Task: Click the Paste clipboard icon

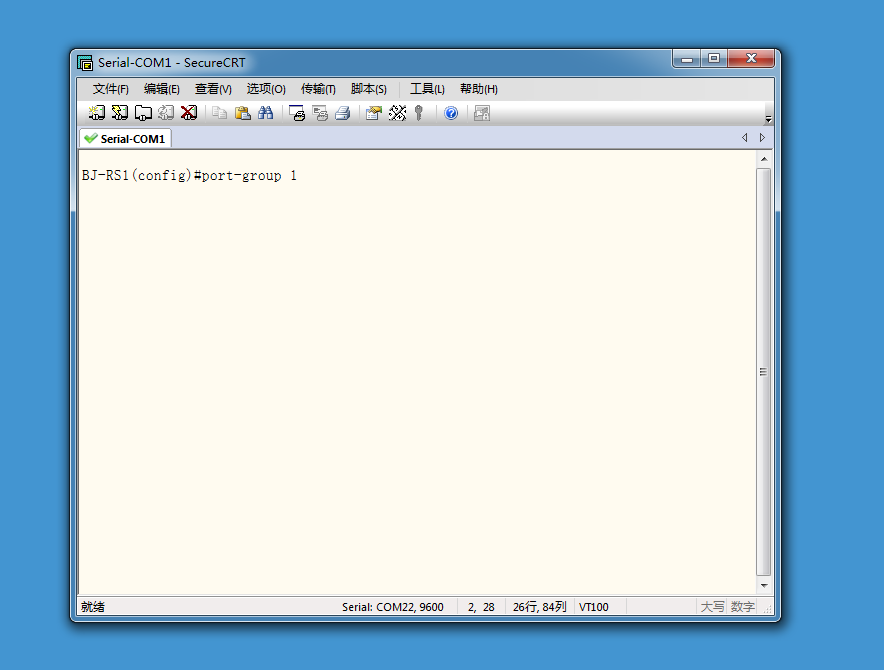Action: pos(242,113)
